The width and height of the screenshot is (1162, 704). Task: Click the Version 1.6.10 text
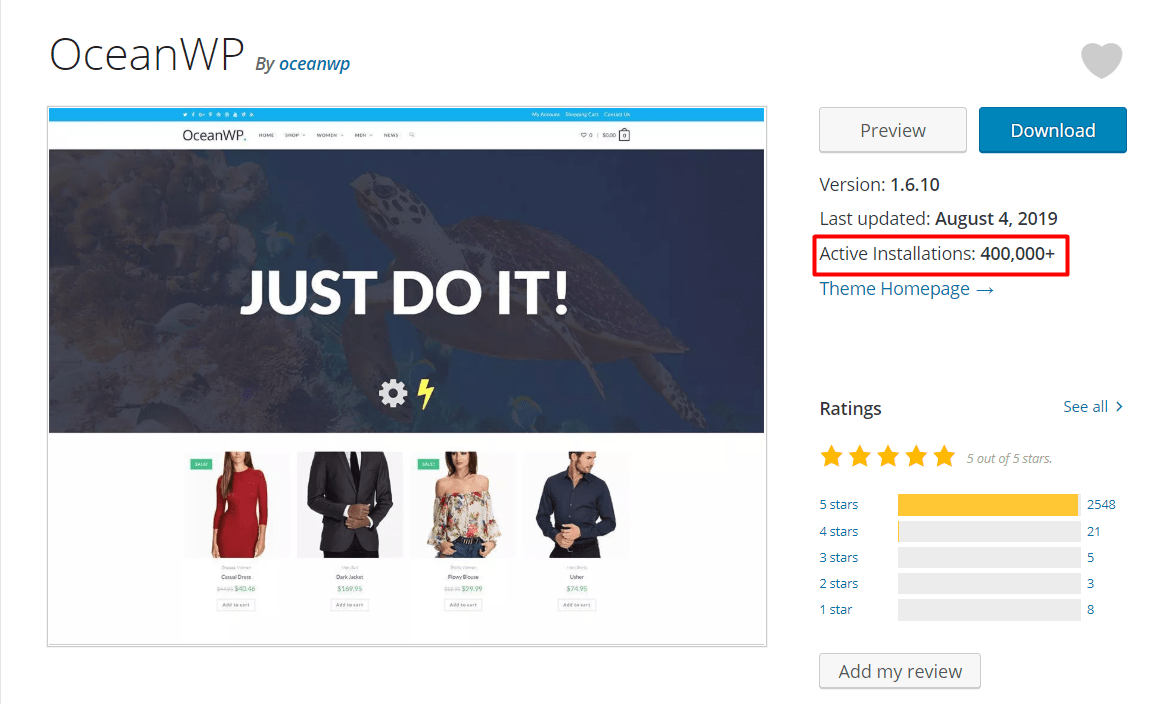pyautogui.click(x=880, y=185)
